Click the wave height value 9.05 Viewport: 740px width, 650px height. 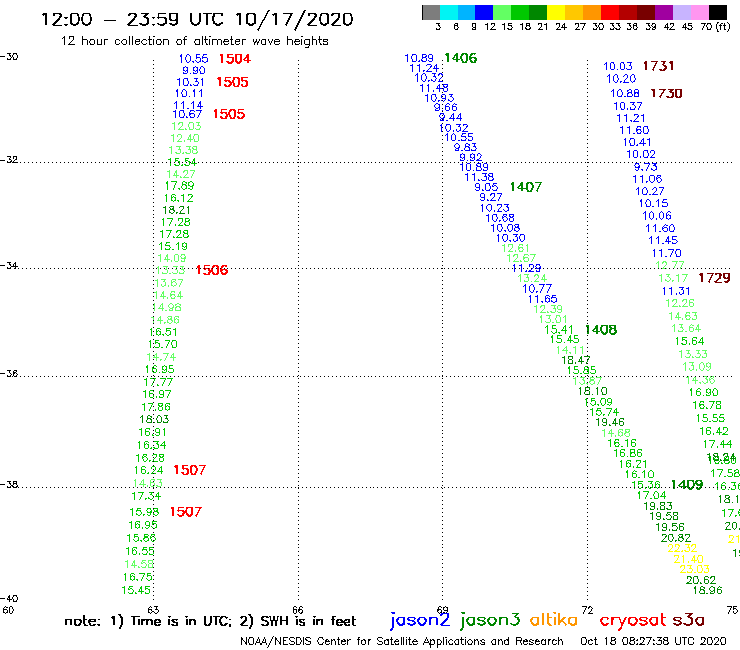[x=486, y=187]
